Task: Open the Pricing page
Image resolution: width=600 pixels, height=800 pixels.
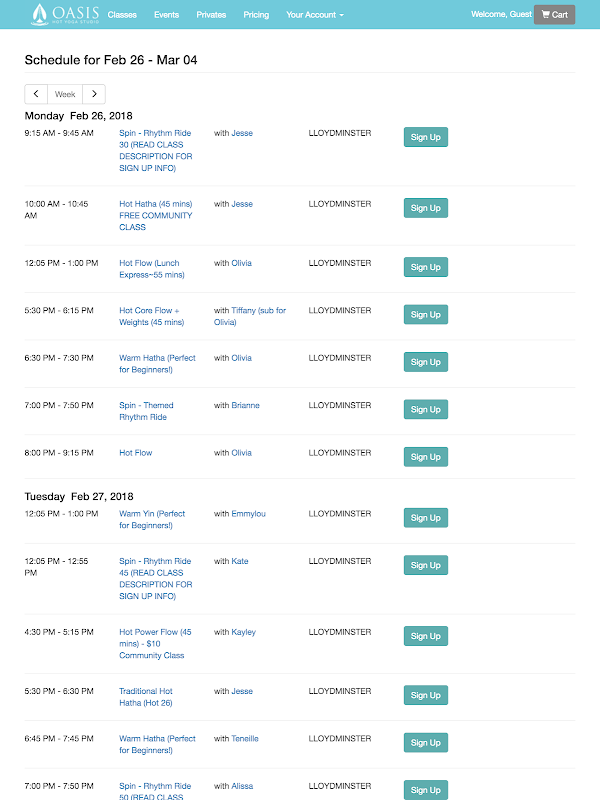Action: tap(256, 15)
